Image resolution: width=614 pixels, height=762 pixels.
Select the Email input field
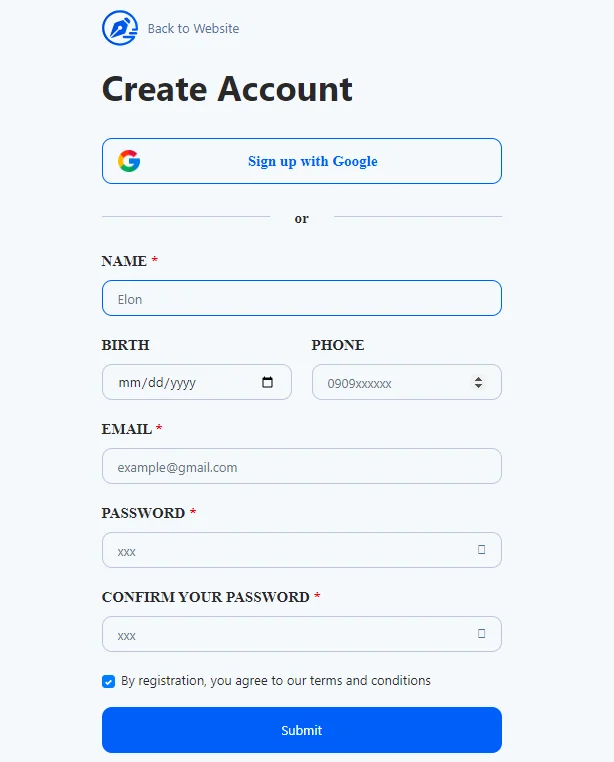[x=301, y=466]
